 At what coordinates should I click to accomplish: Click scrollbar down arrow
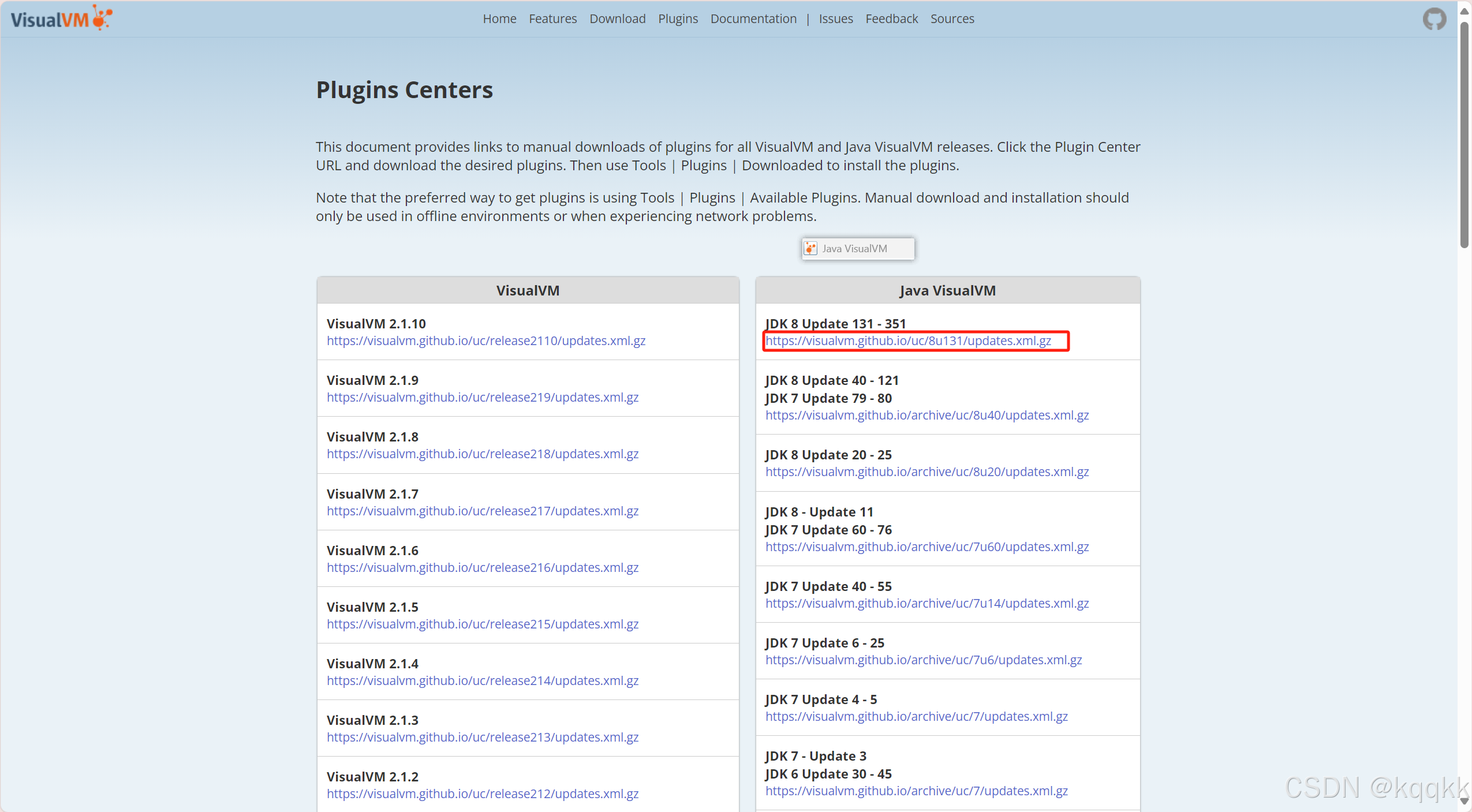(x=1464, y=801)
